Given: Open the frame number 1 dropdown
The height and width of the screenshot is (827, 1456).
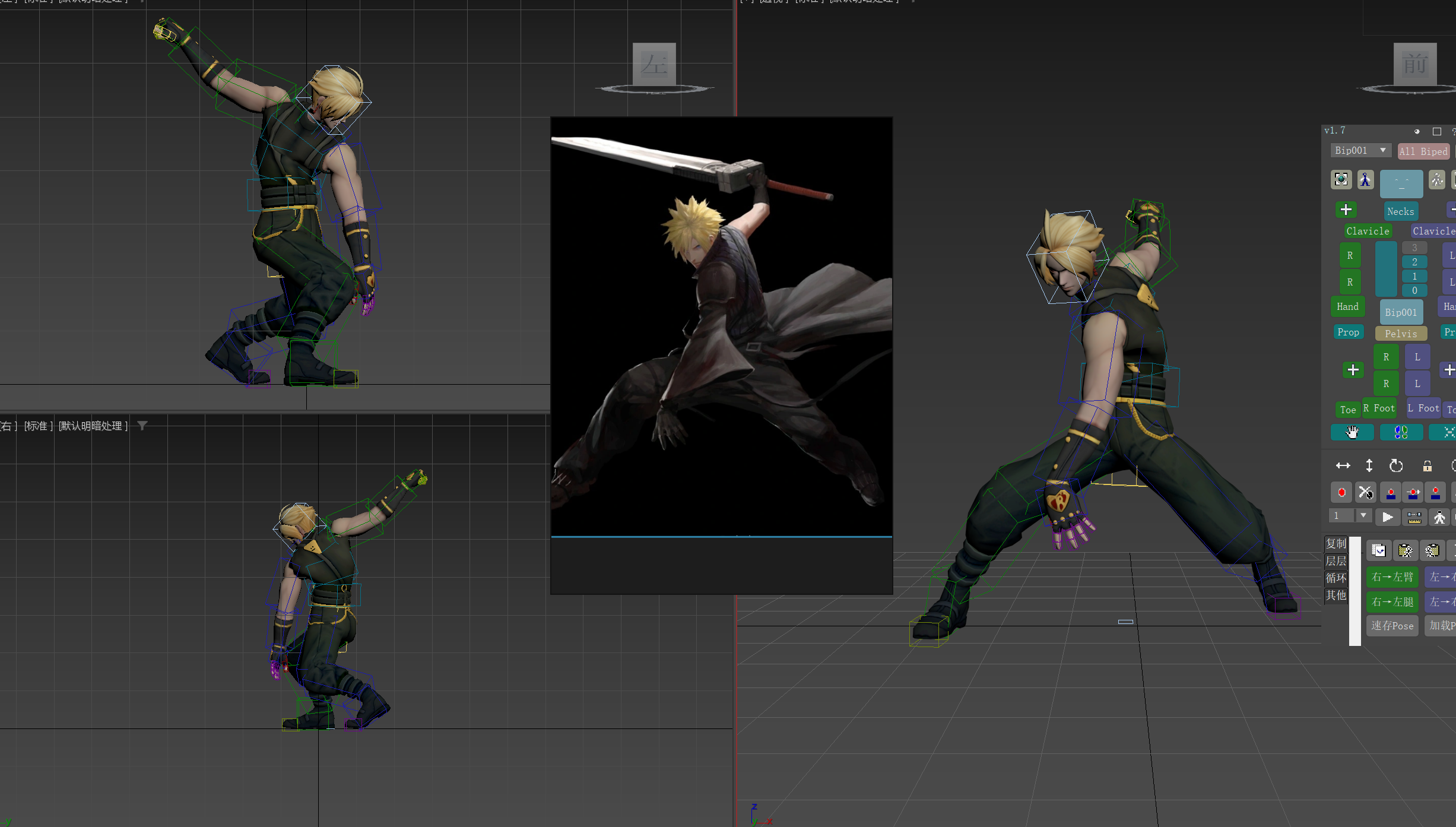Looking at the screenshot, I should (x=1363, y=515).
